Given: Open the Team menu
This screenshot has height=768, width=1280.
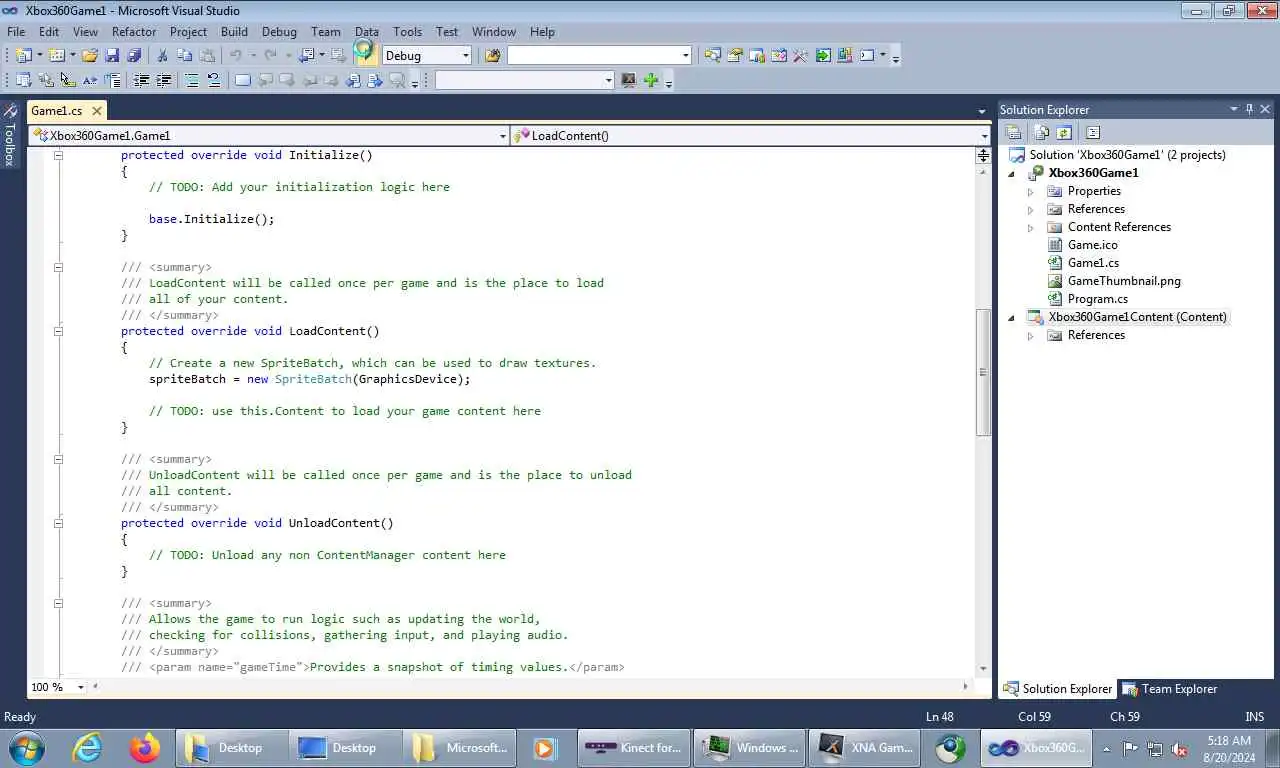Looking at the screenshot, I should (326, 31).
